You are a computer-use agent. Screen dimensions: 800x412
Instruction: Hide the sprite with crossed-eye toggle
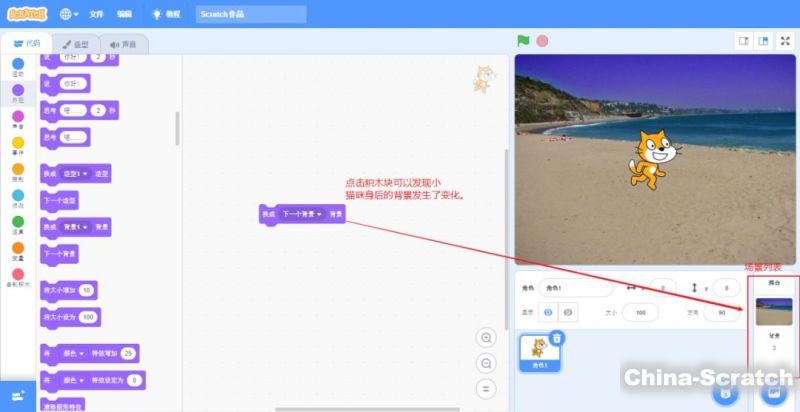pyautogui.click(x=567, y=312)
